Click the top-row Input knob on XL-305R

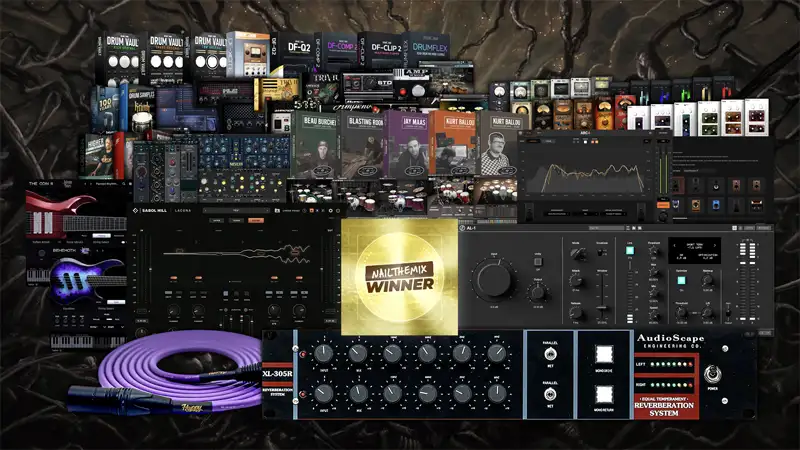click(323, 353)
